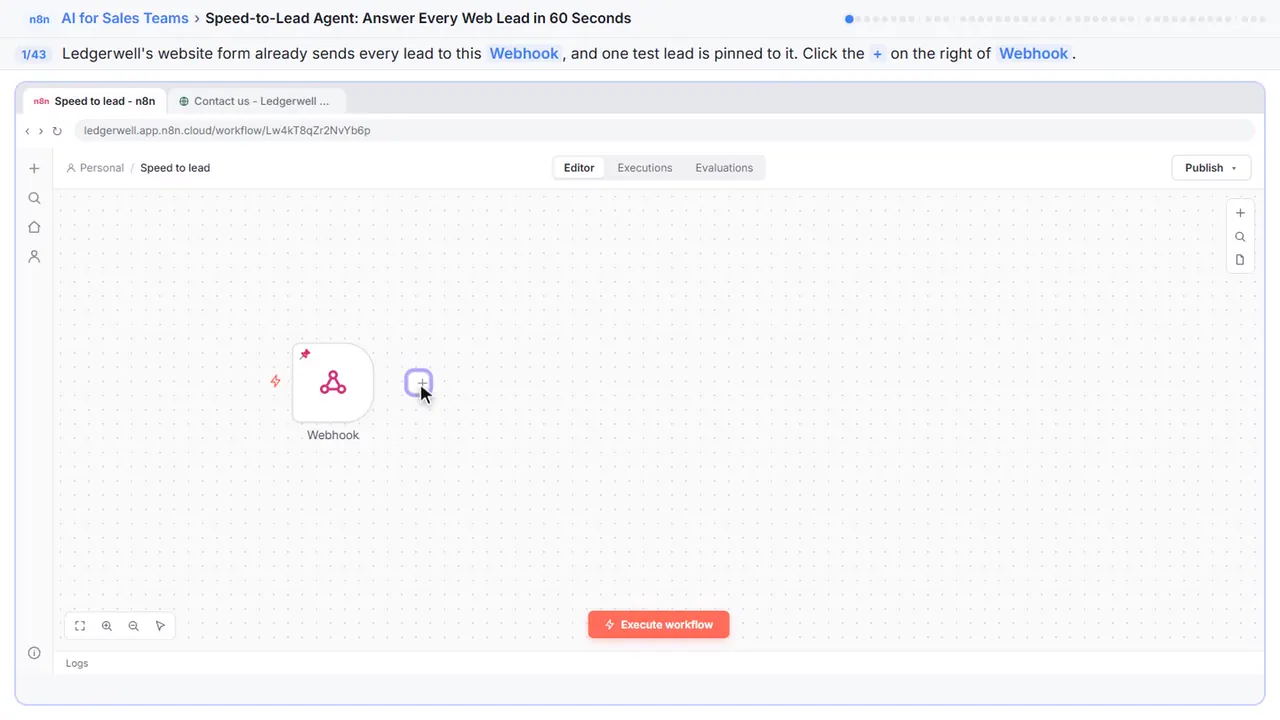
Task: Click the Speed-to-Lead Agent lesson title
Action: coord(418,18)
